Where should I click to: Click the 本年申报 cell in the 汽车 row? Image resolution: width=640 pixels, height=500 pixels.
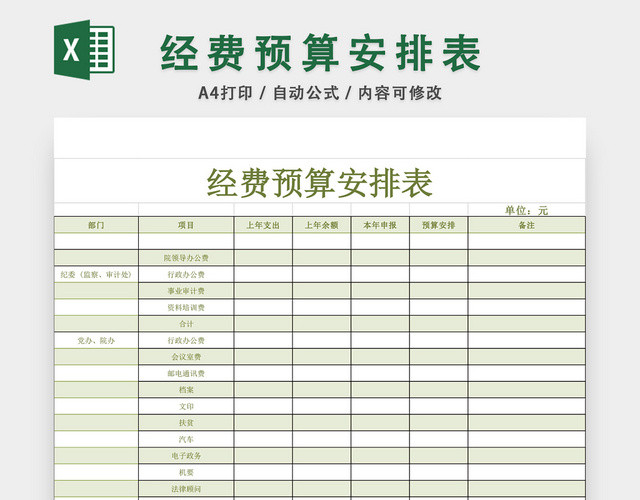click(x=380, y=439)
